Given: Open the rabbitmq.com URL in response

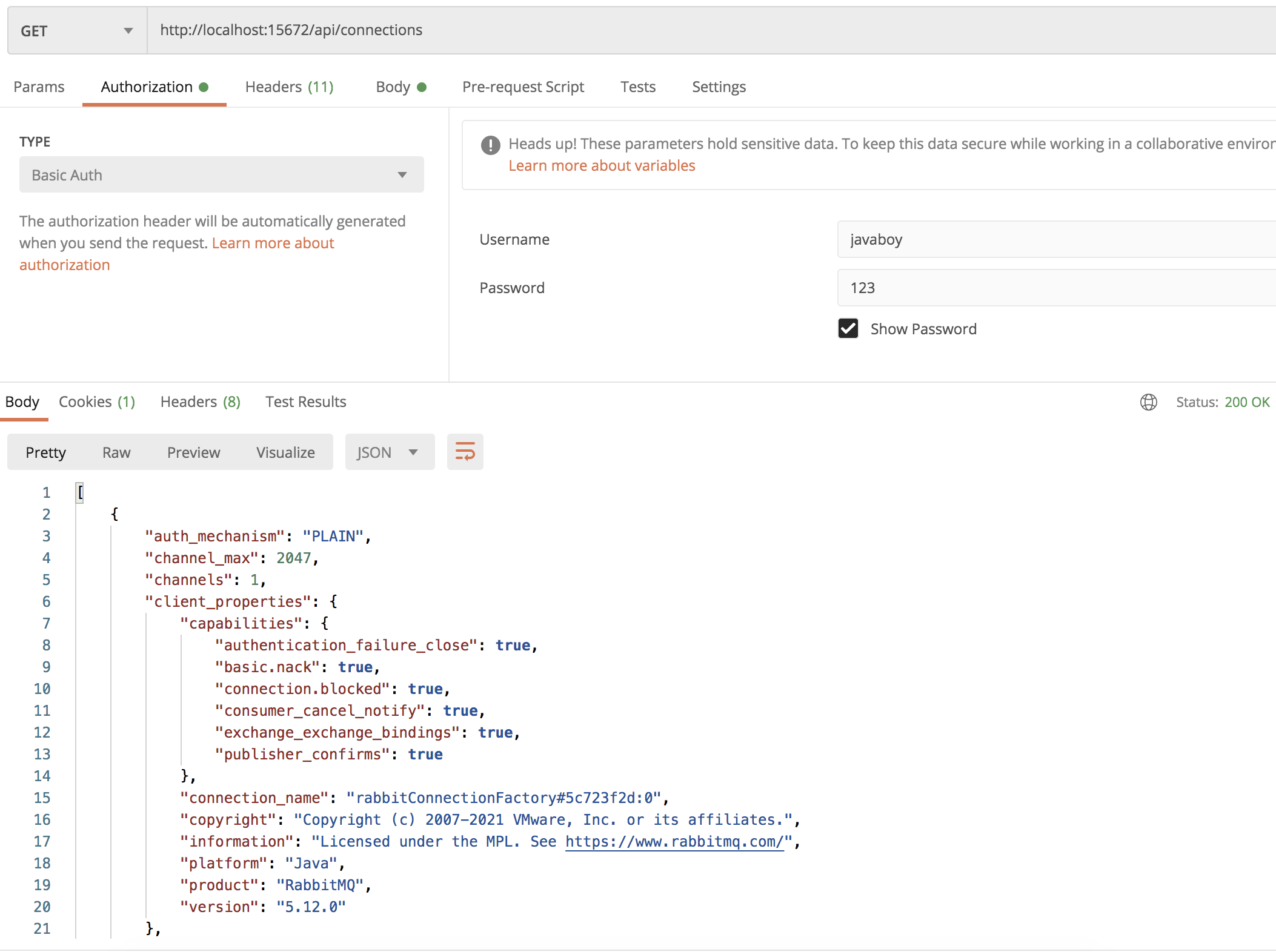Looking at the screenshot, I should point(674,842).
